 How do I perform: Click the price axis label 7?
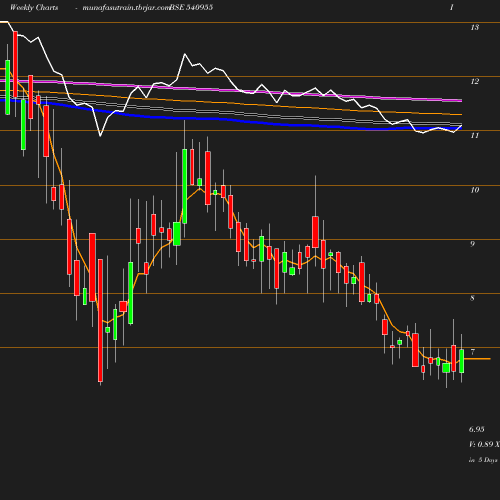tap(472, 352)
